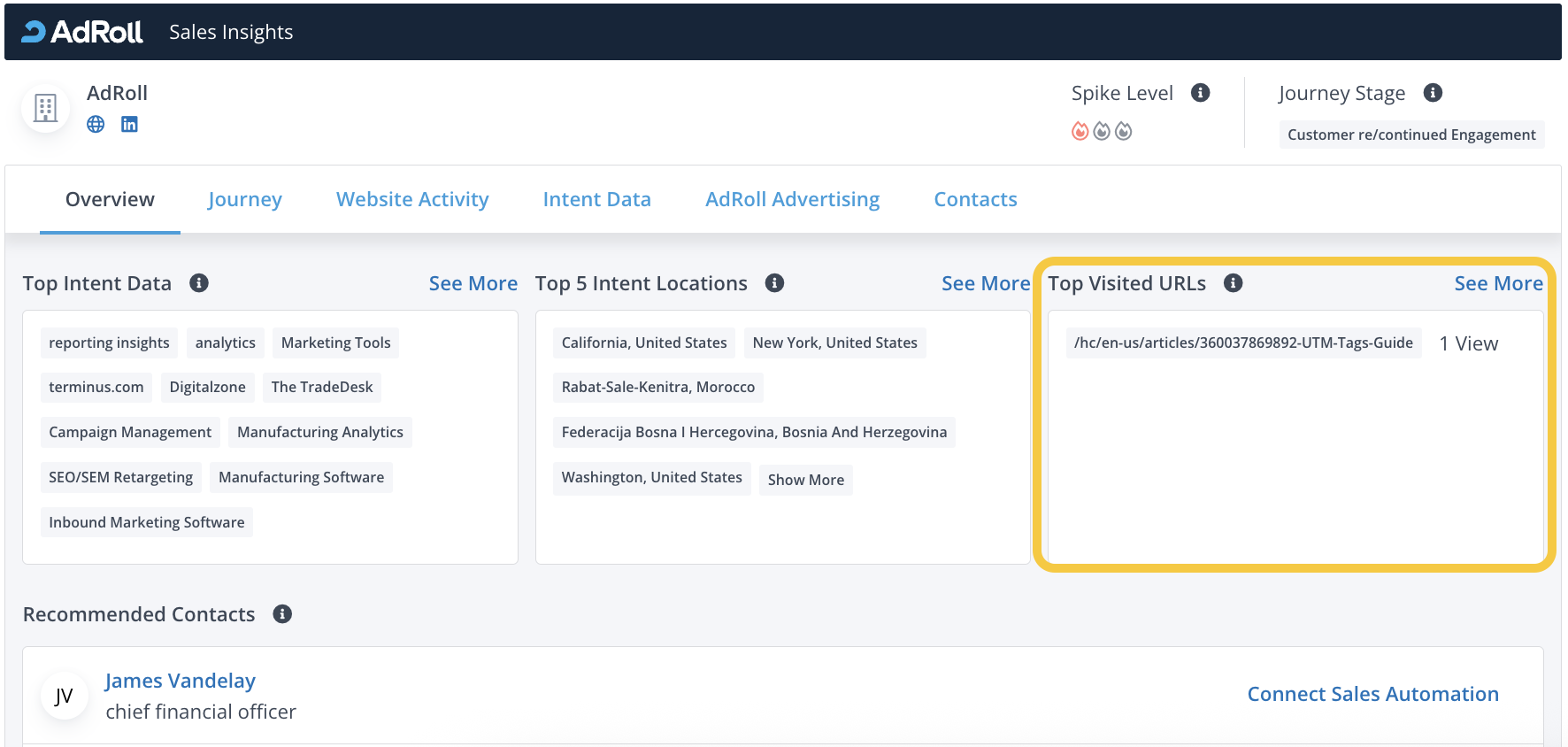1568x747 pixels.
Task: Click the AdRoll logo in header
Action: coord(81,32)
